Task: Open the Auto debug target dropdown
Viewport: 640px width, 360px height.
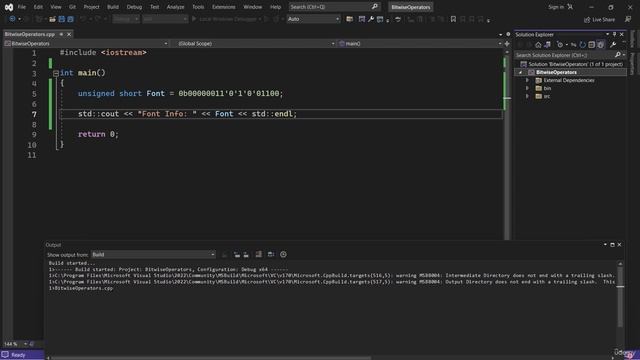Action: tap(313, 19)
